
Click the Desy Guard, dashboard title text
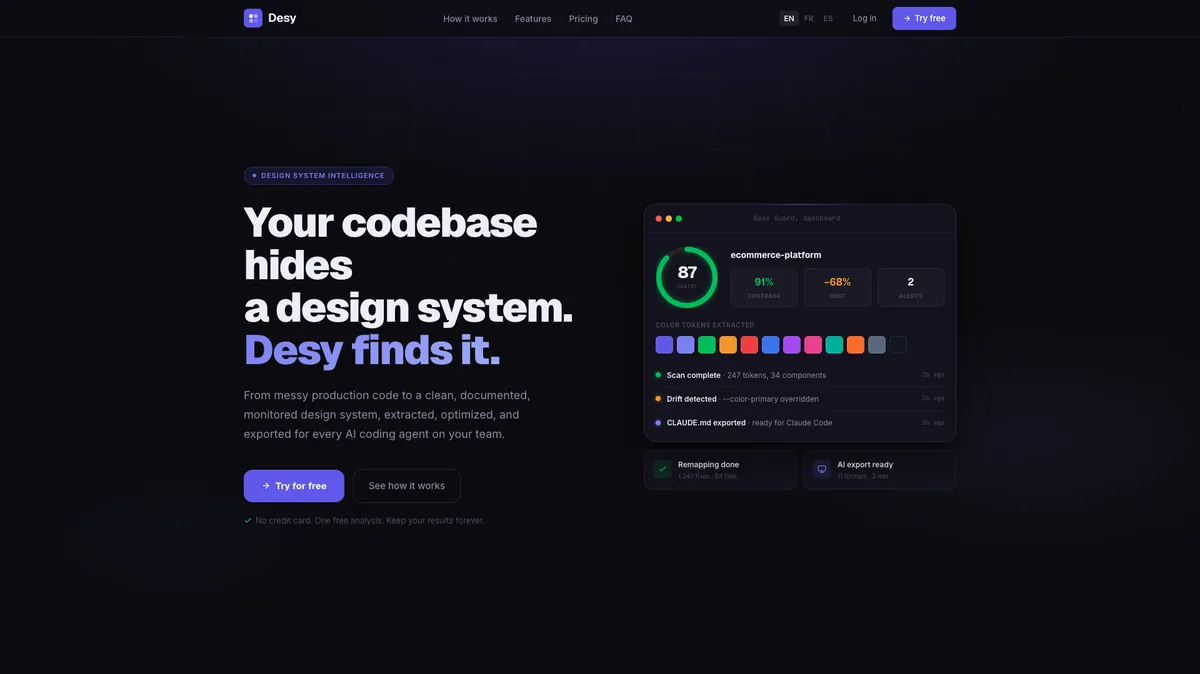click(x=797, y=218)
